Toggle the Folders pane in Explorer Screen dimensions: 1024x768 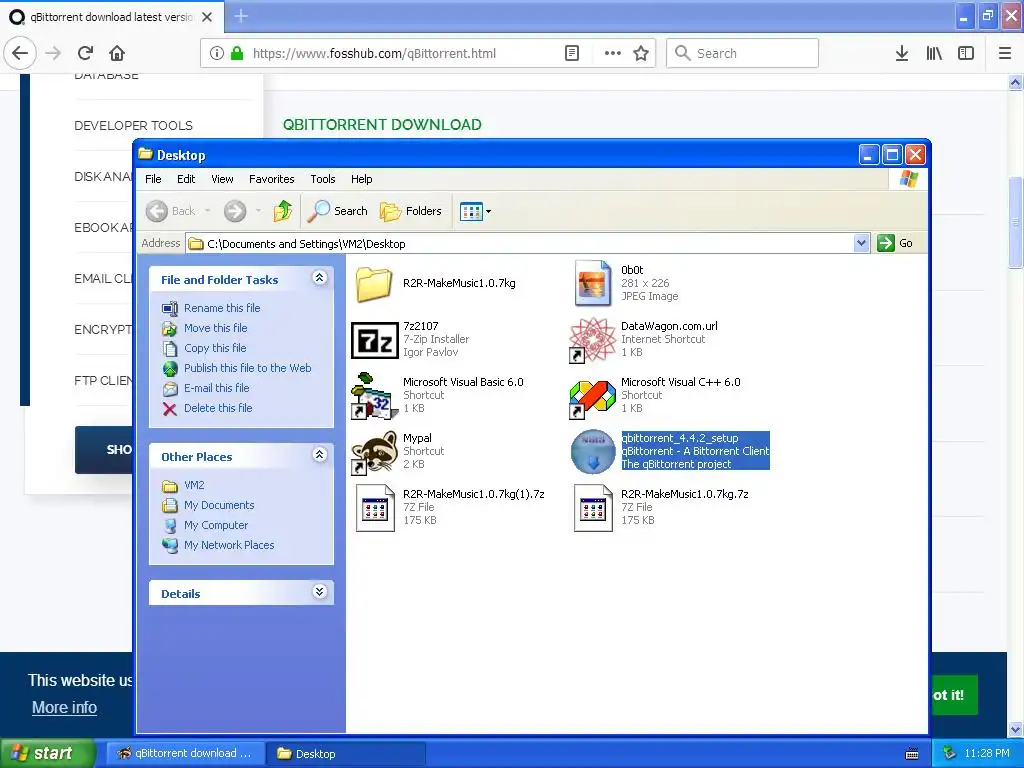(411, 211)
